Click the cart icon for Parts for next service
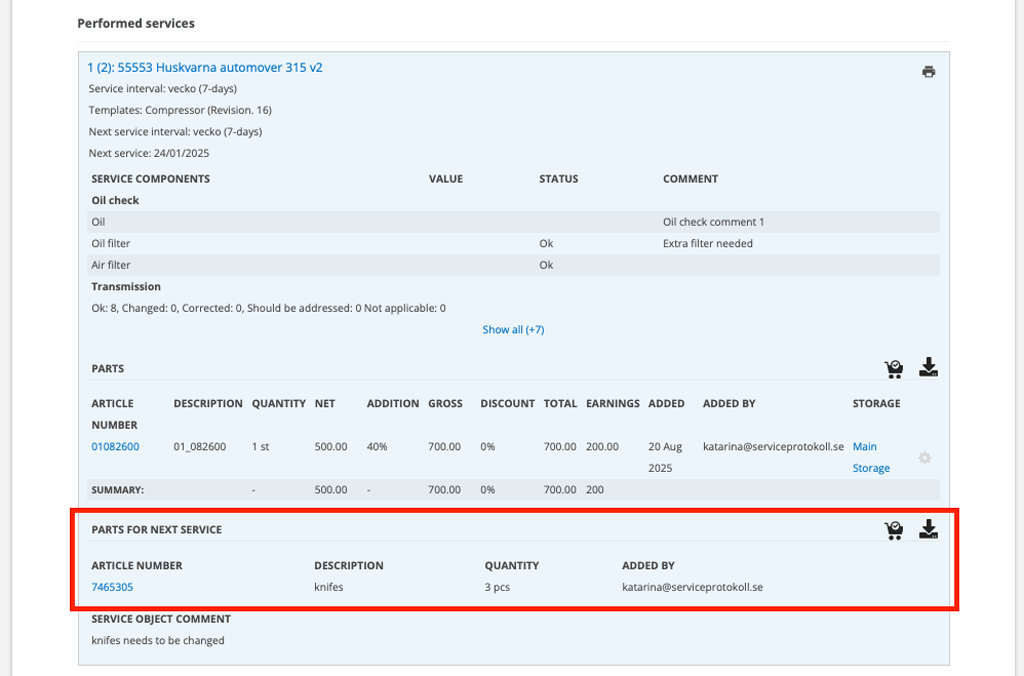Image resolution: width=1024 pixels, height=676 pixels. coord(893,530)
